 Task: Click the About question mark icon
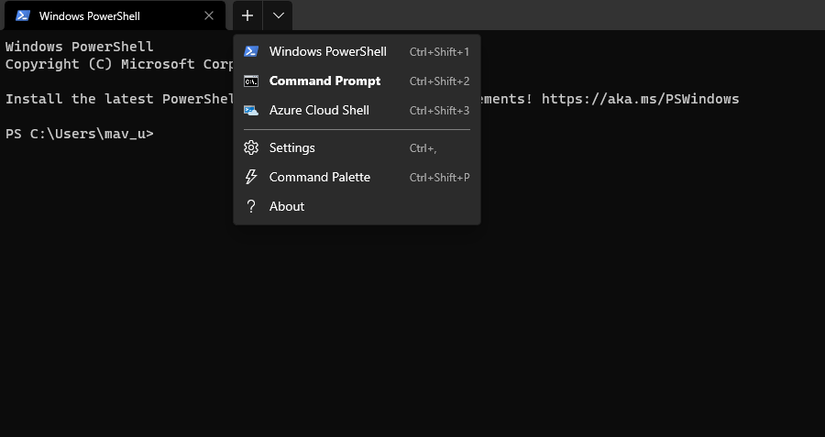251,206
